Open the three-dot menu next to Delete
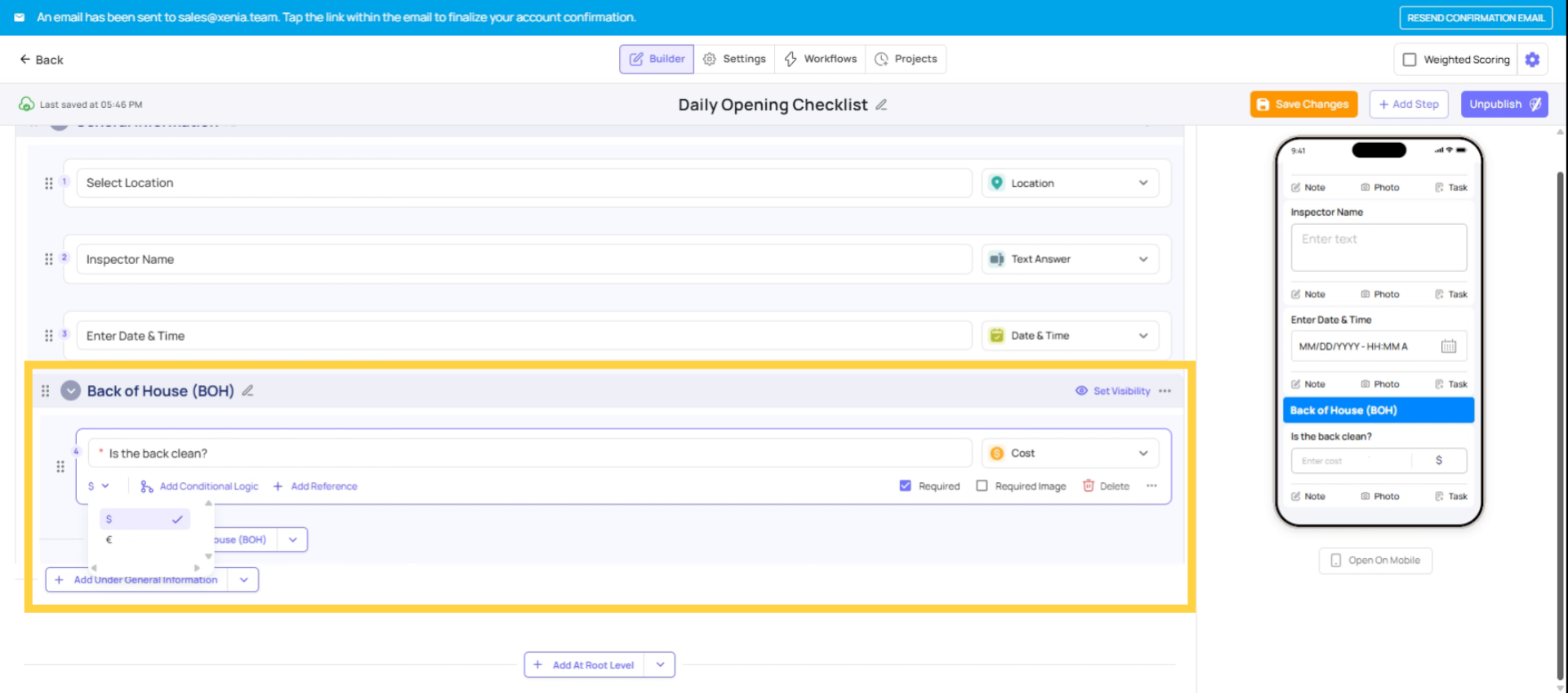1568x693 pixels. (1151, 486)
